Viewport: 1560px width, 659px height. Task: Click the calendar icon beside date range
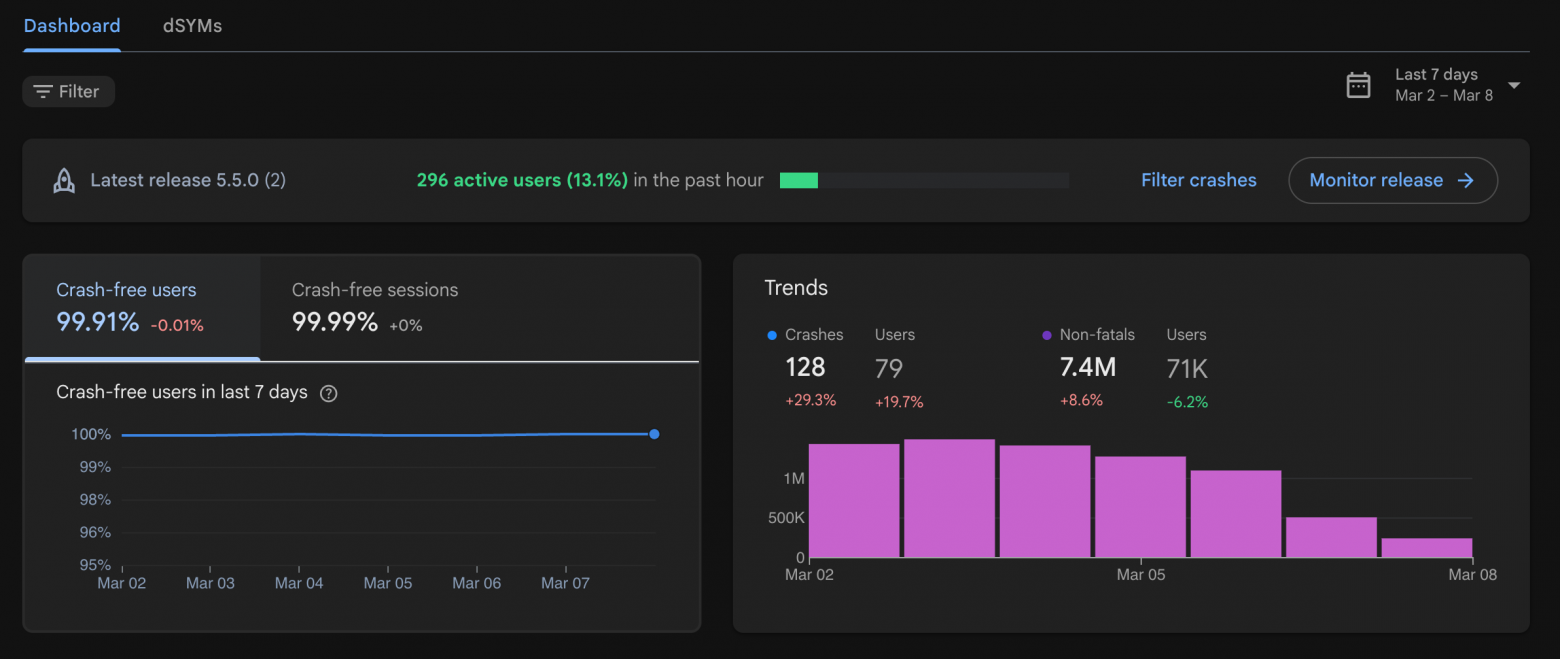pos(1358,85)
